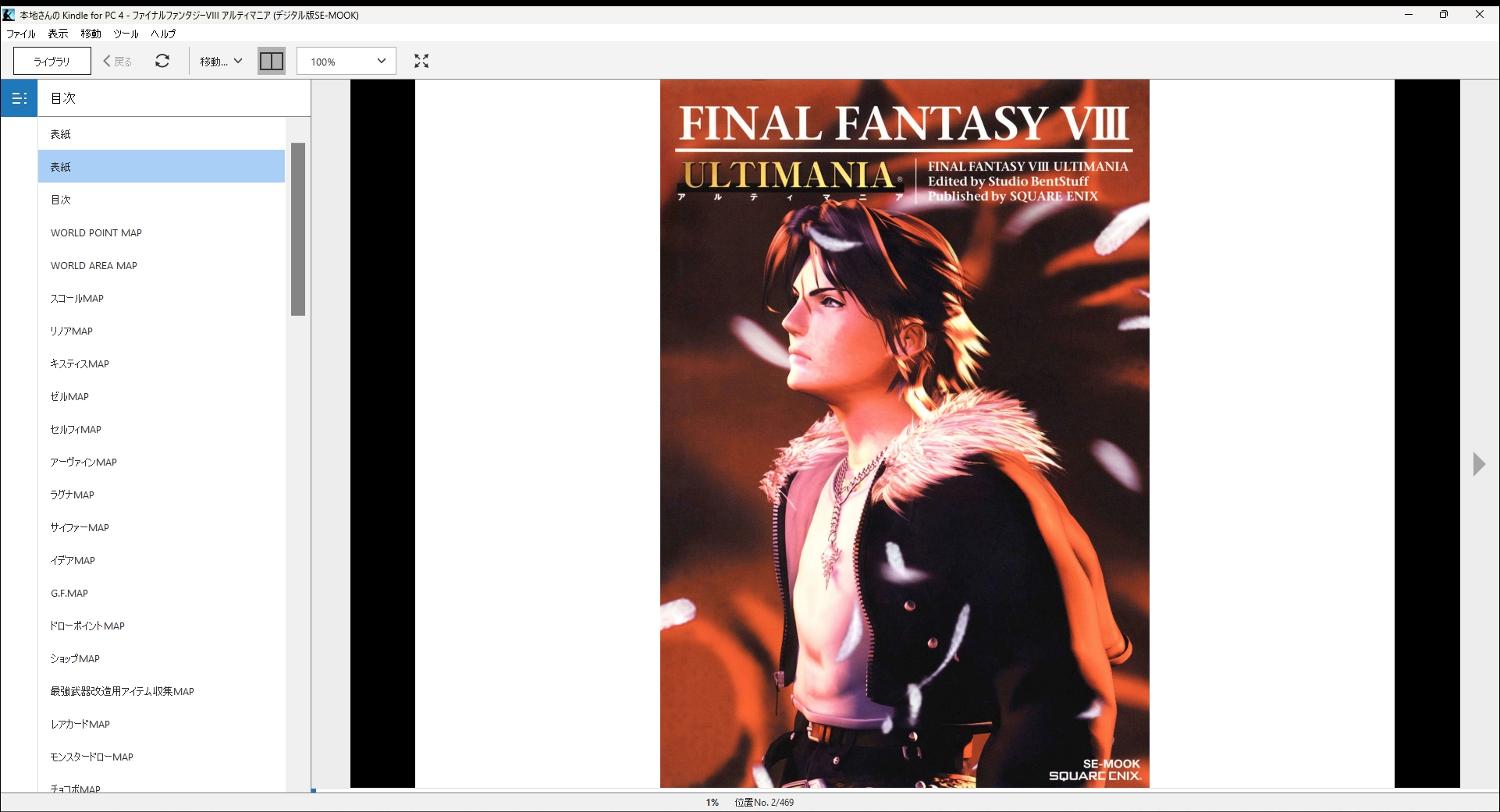Open セルフィMAP chapter
This screenshot has height=812, width=1500.
[162, 429]
